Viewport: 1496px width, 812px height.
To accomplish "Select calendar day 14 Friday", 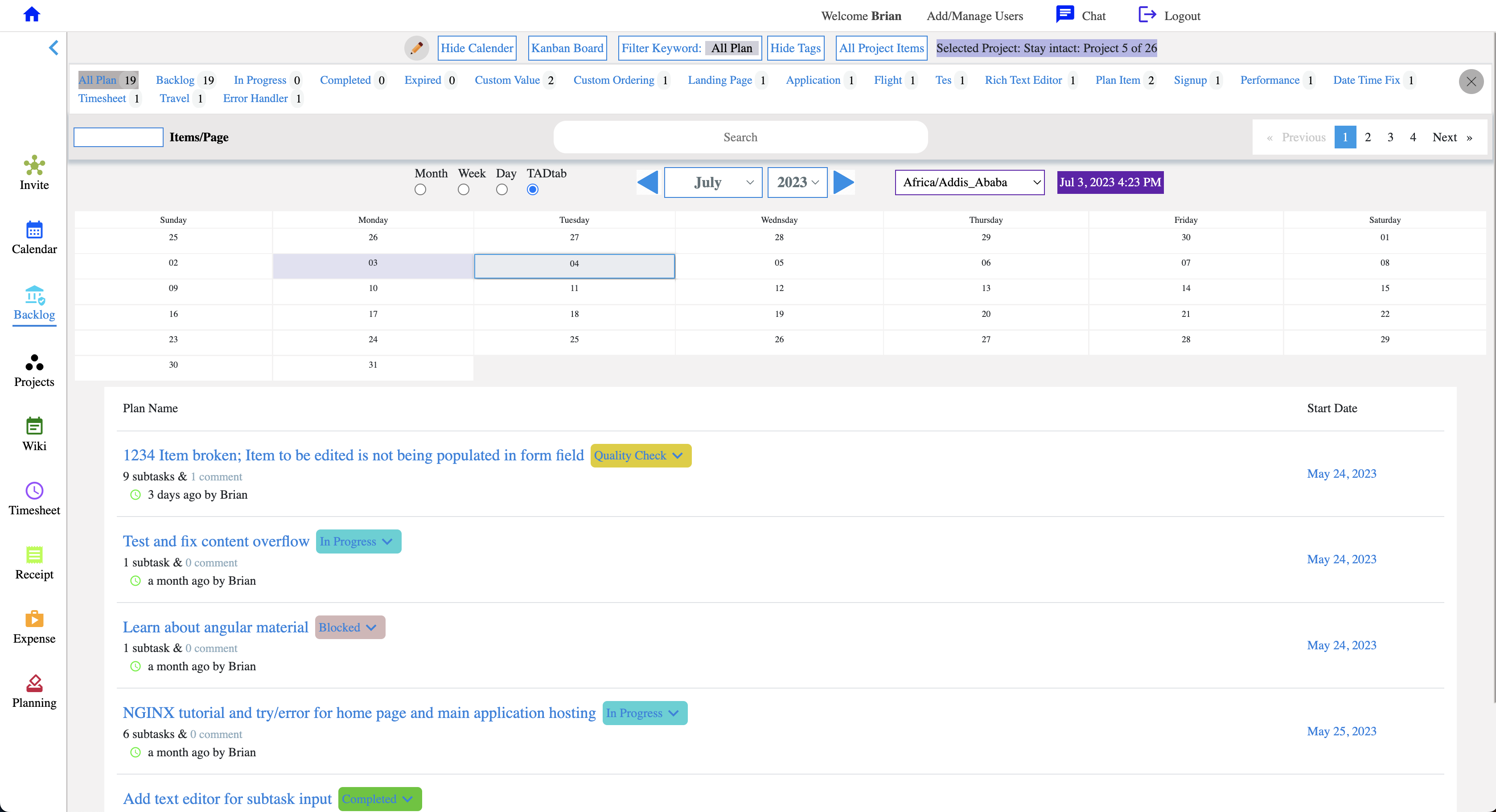I will tap(1186, 292).
